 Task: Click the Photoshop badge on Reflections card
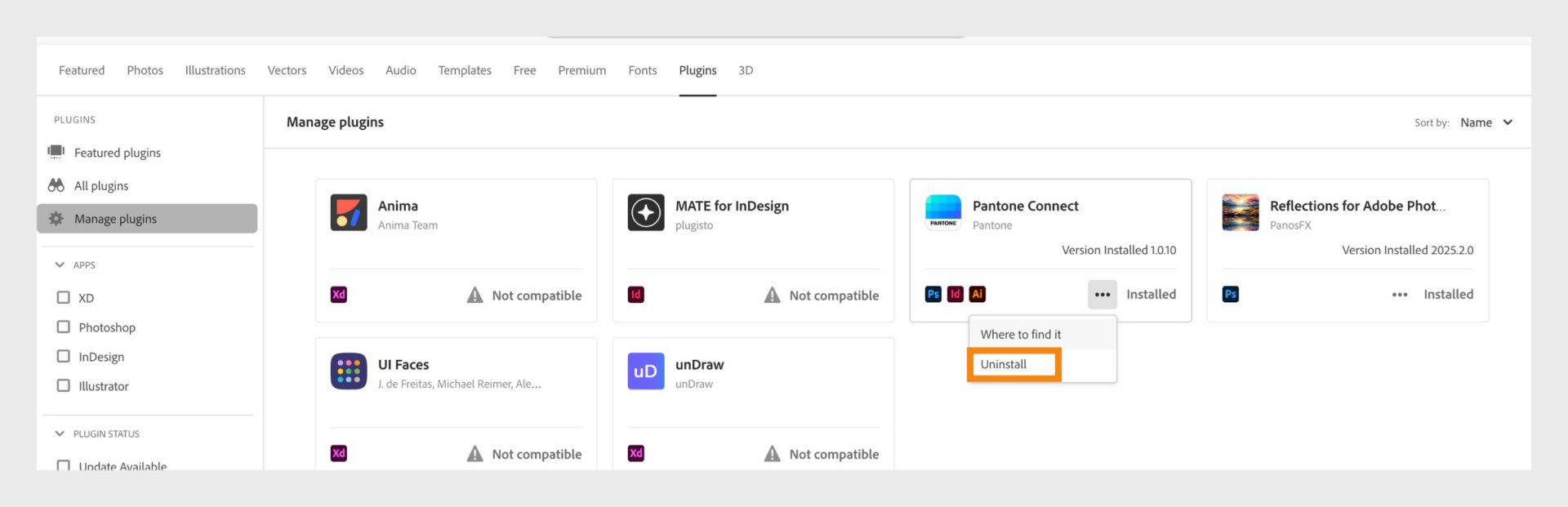pyautogui.click(x=1231, y=294)
